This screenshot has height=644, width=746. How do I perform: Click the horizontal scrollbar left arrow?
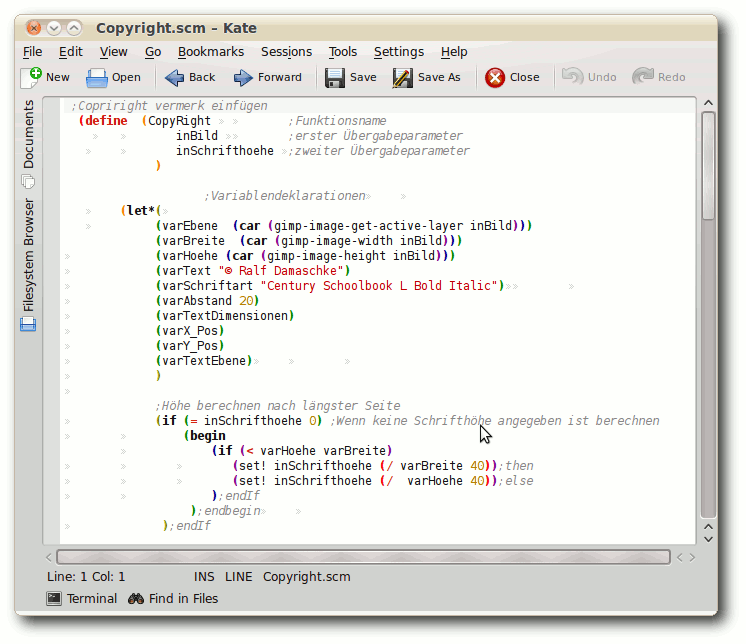(x=49, y=557)
